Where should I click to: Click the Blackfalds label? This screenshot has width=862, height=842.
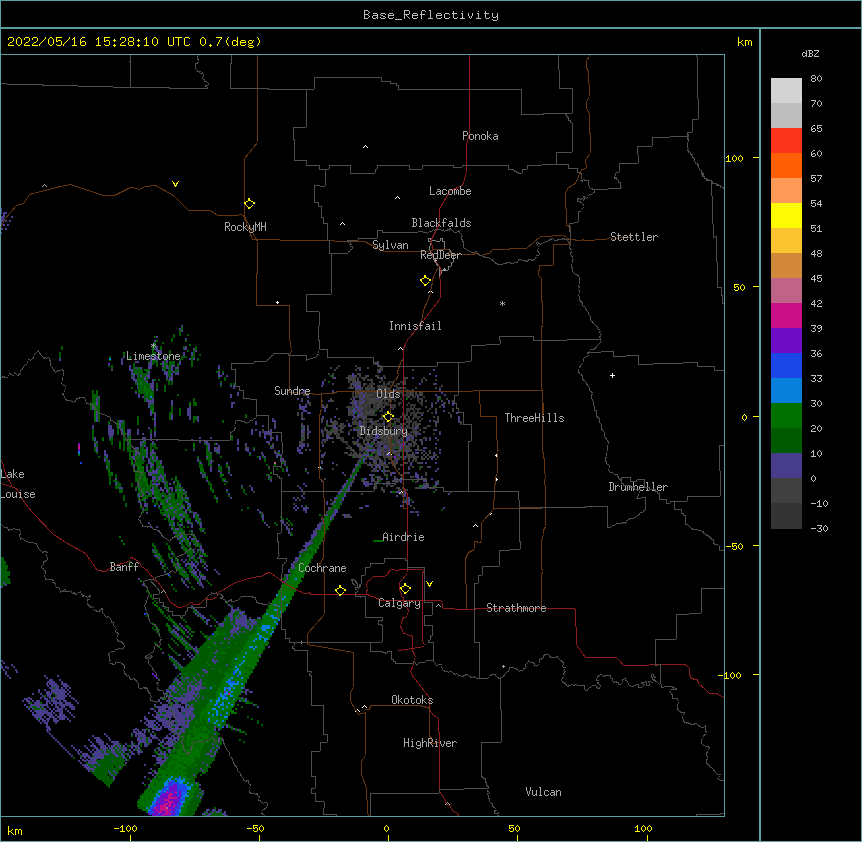coord(441,223)
